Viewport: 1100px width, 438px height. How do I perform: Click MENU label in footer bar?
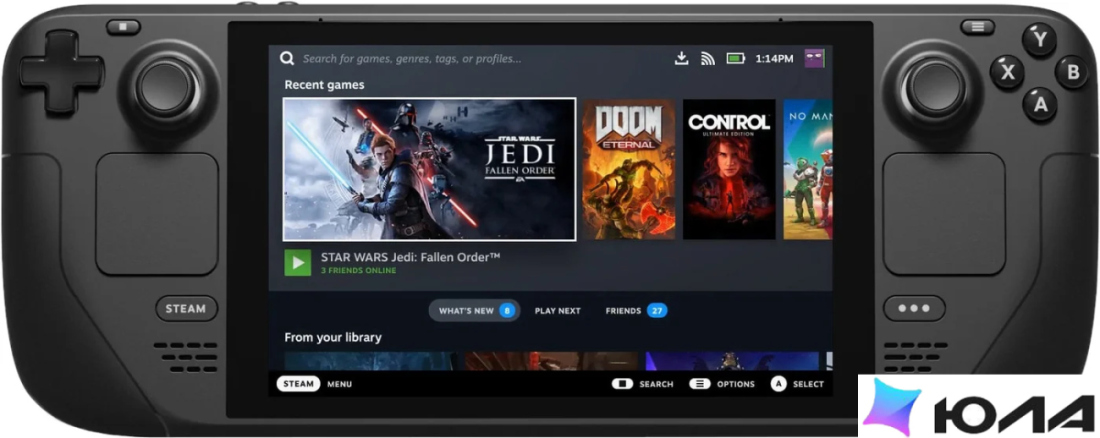(x=340, y=384)
